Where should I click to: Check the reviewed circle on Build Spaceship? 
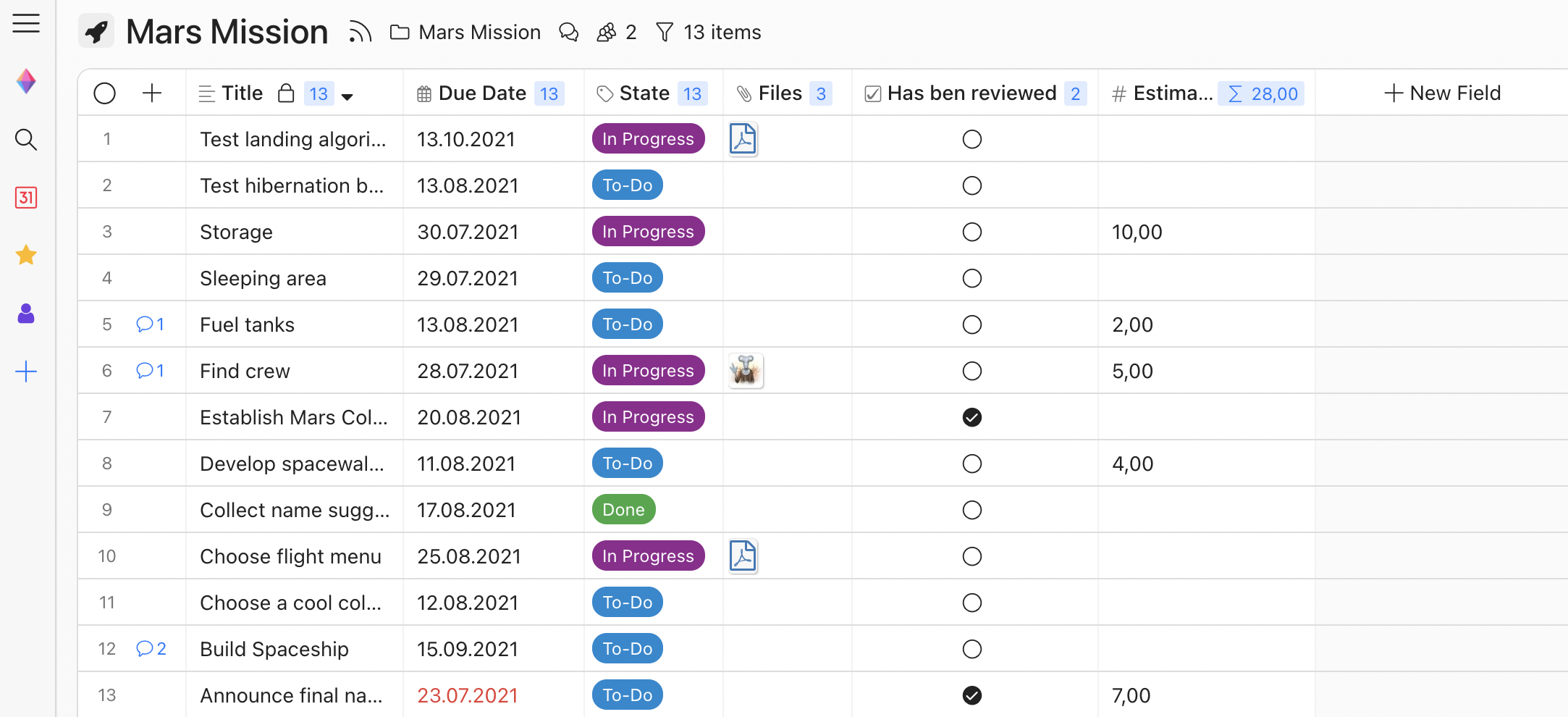click(972, 648)
